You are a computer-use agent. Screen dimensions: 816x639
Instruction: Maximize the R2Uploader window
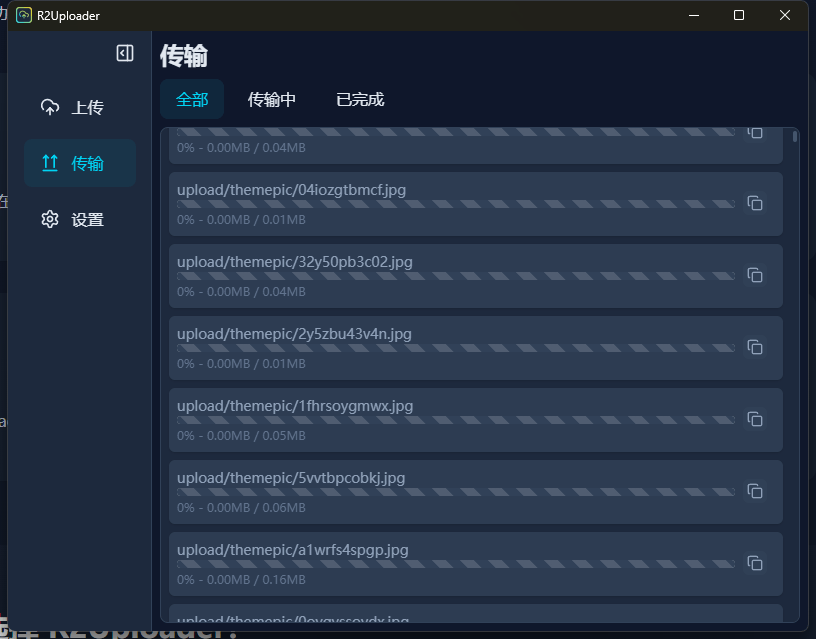738,15
